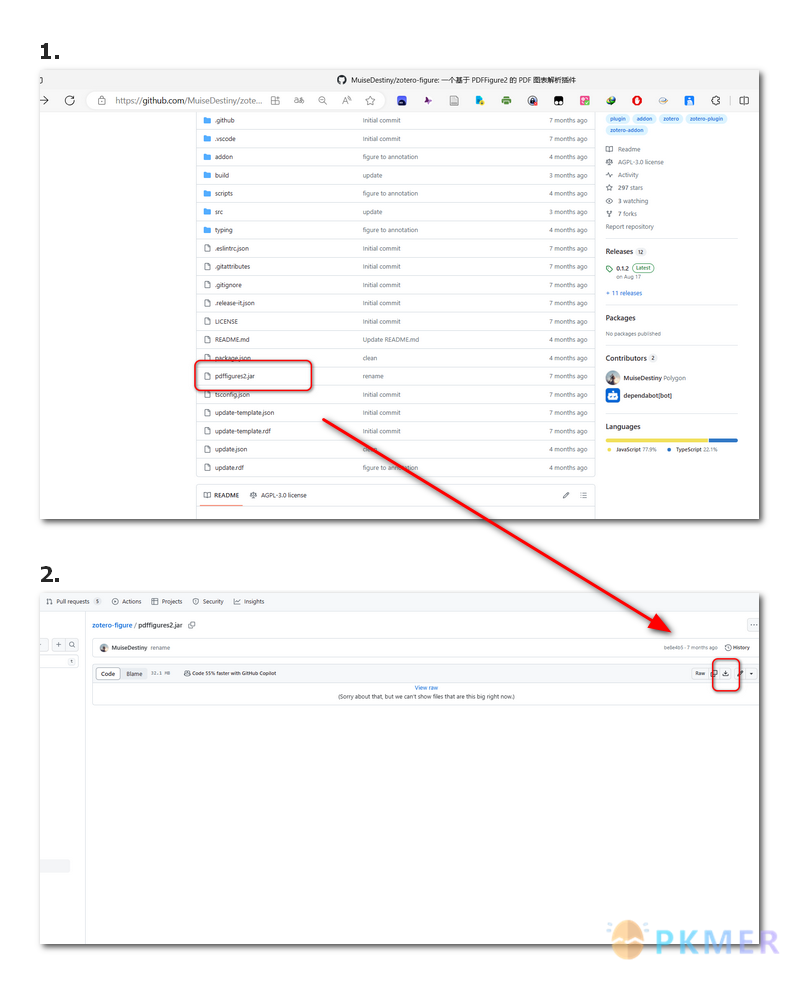
Task: Click the '+ 11 releases' link
Action: 624,293
